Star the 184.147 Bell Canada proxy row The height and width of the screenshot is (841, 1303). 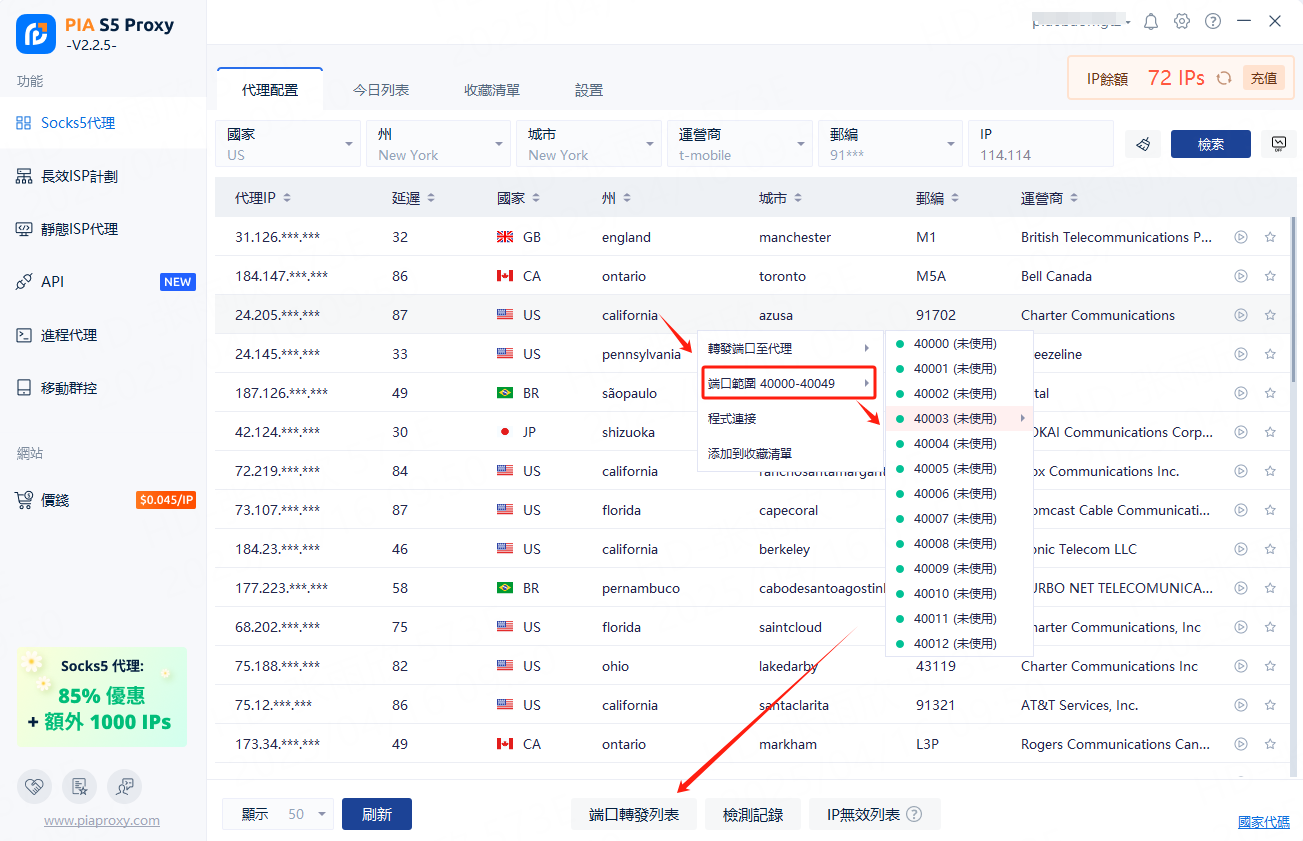pos(1270,276)
